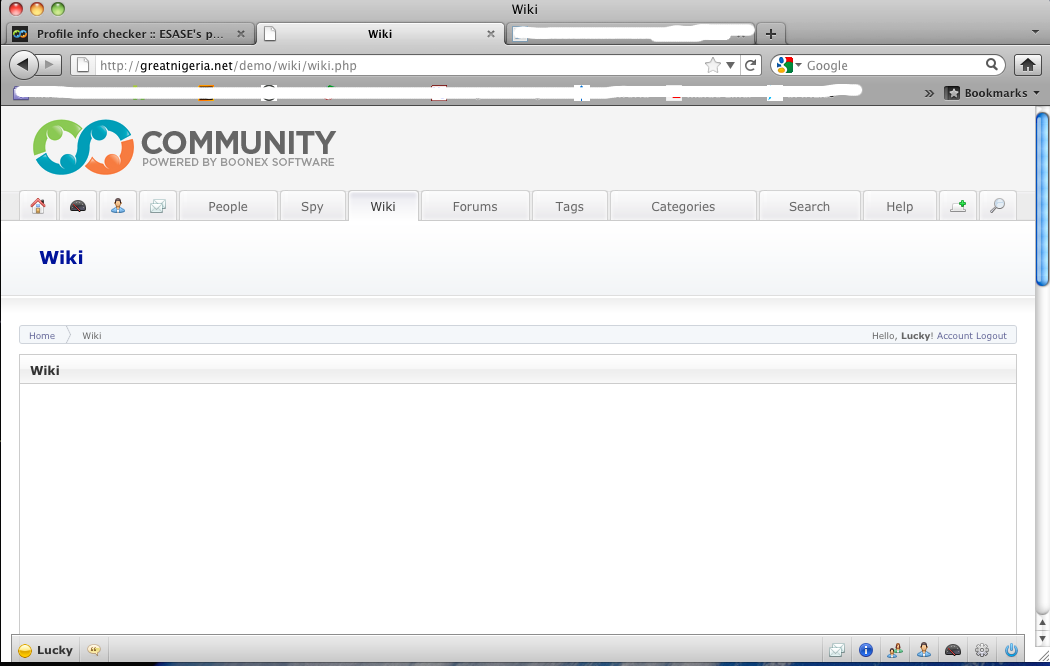
Task: Open the dashboard speedometer icon in navigation
Action: (x=78, y=206)
